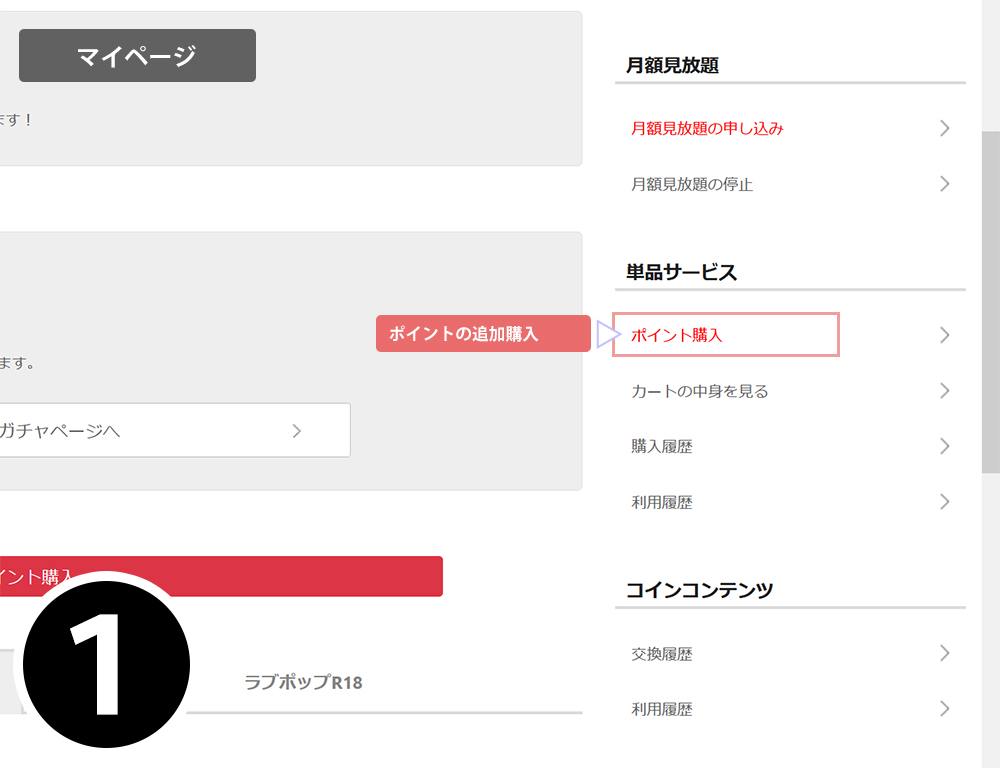
Task: Open the マイページ button
Action: 137,55
